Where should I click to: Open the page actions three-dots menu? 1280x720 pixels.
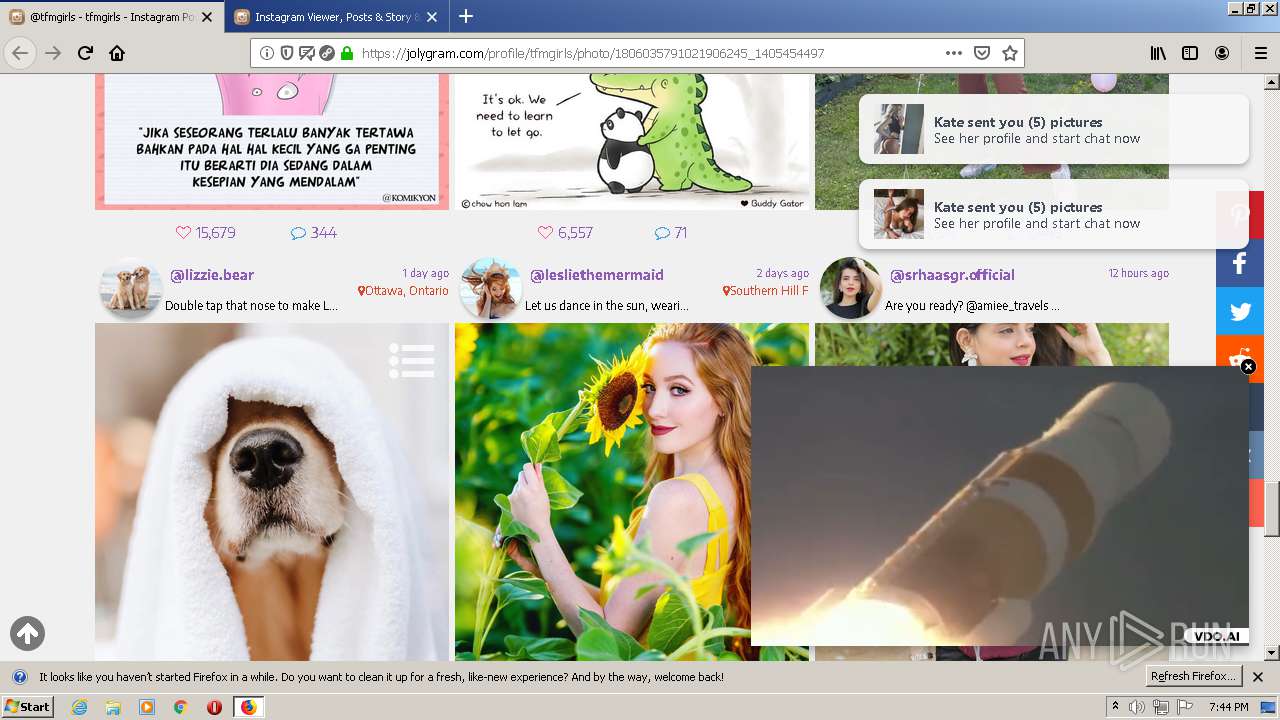(953, 53)
